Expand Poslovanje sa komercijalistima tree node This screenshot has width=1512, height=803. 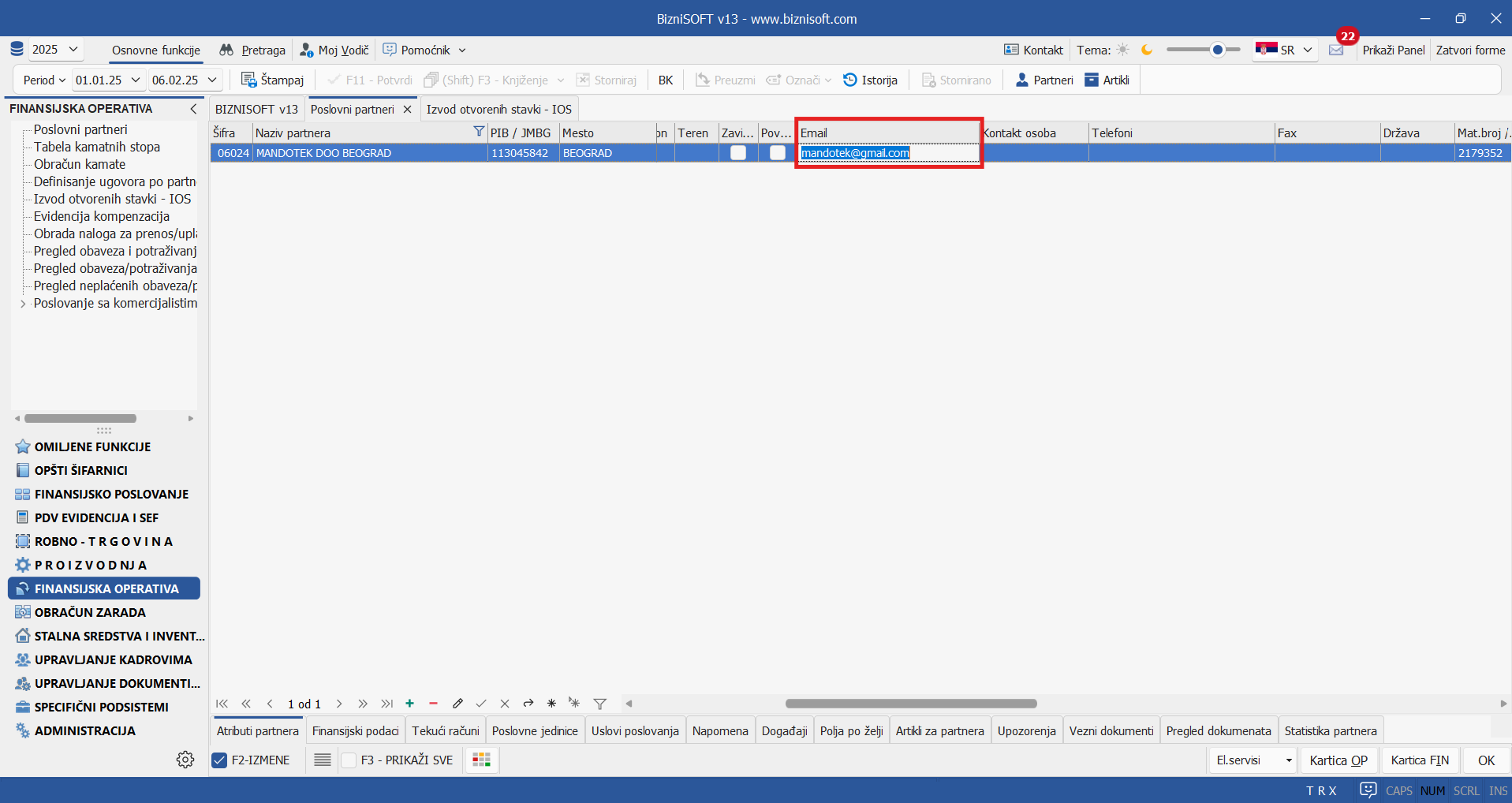tap(23, 304)
